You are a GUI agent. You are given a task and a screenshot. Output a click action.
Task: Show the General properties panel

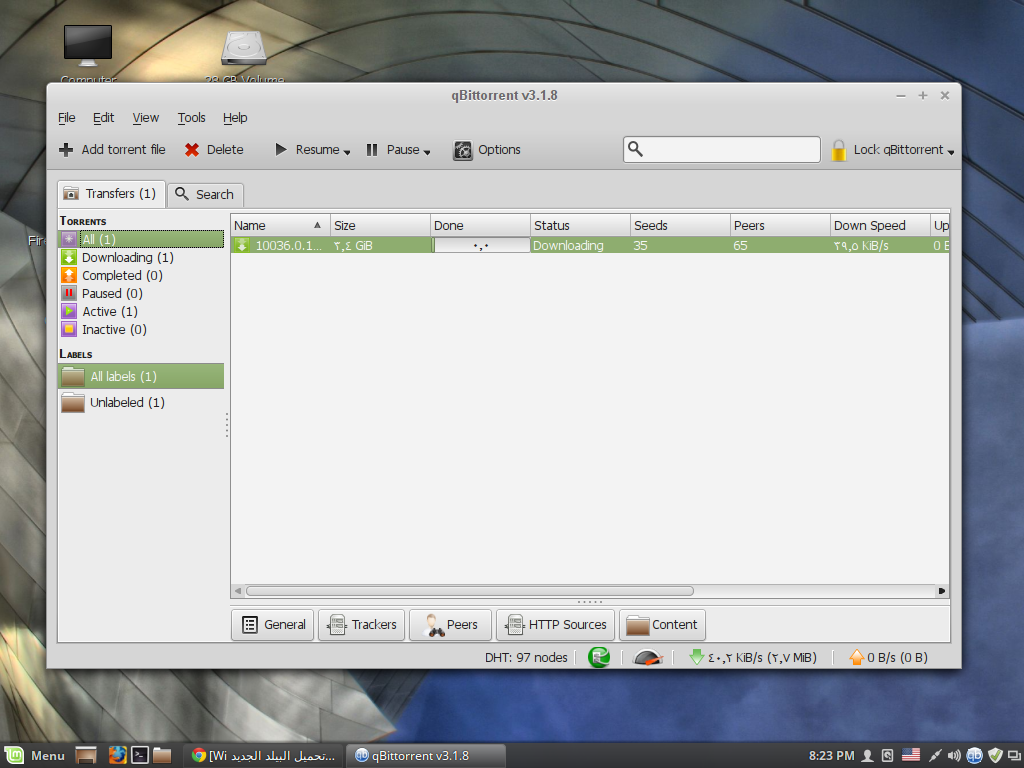click(x=273, y=624)
